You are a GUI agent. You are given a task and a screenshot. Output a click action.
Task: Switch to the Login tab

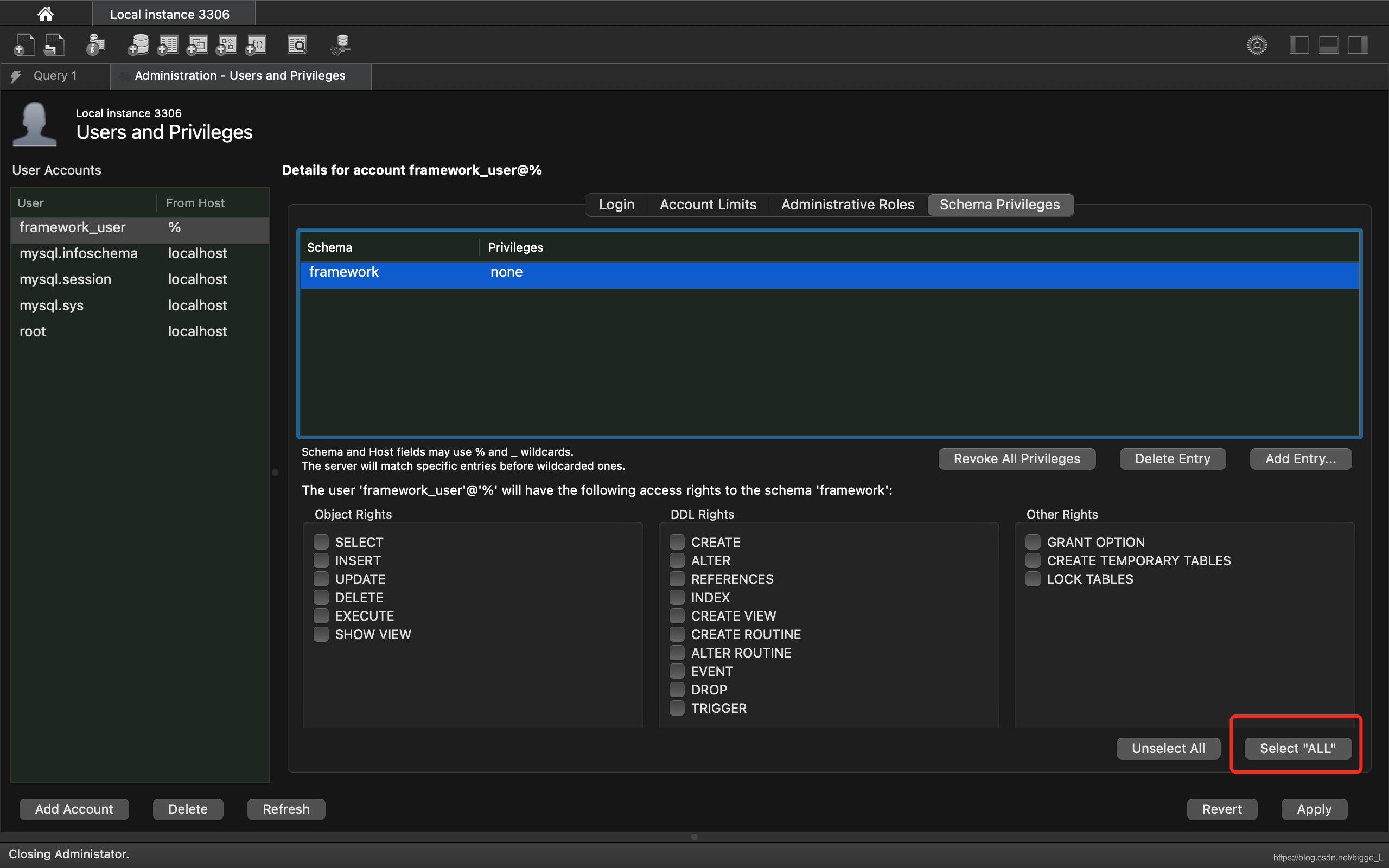pos(616,204)
